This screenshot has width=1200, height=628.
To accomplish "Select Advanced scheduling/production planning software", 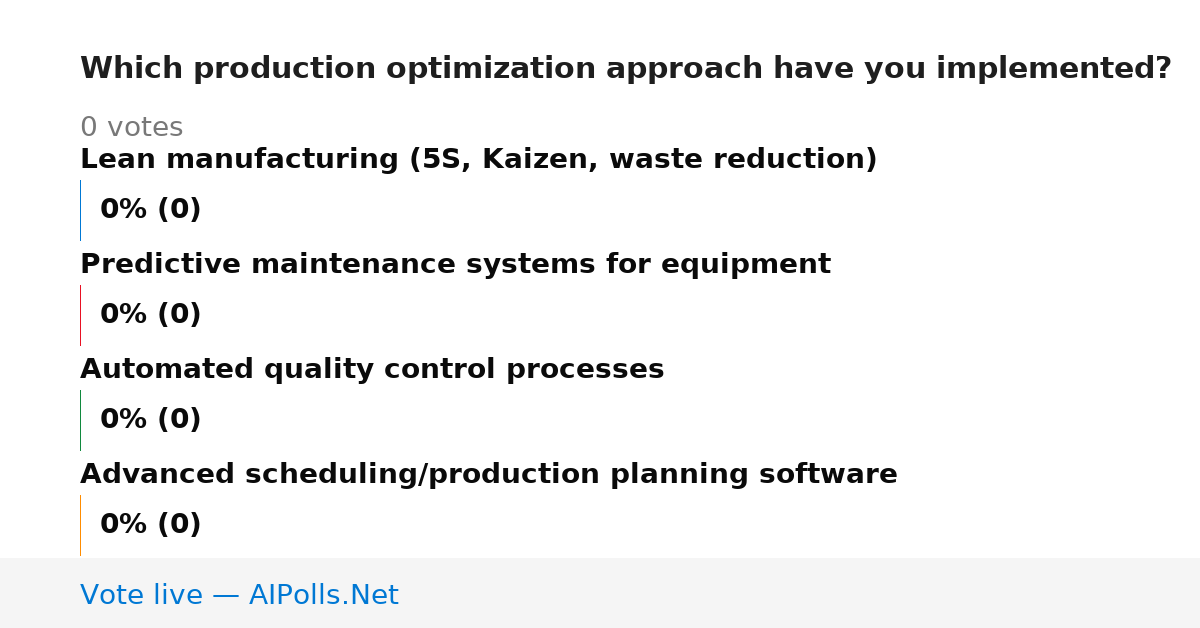I will 489,475.
